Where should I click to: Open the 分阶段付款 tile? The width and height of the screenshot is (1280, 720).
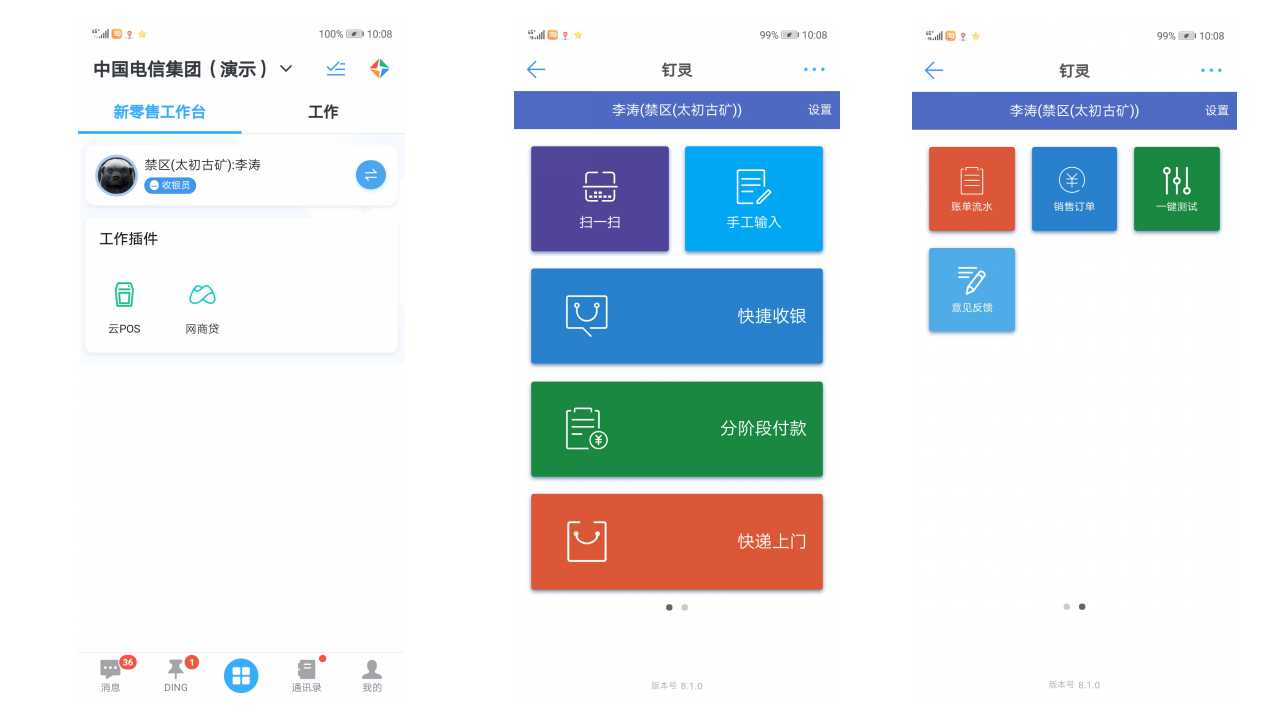(677, 429)
